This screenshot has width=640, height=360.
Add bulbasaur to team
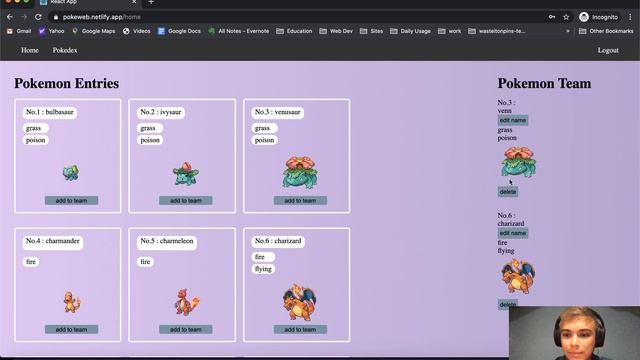[71, 200]
